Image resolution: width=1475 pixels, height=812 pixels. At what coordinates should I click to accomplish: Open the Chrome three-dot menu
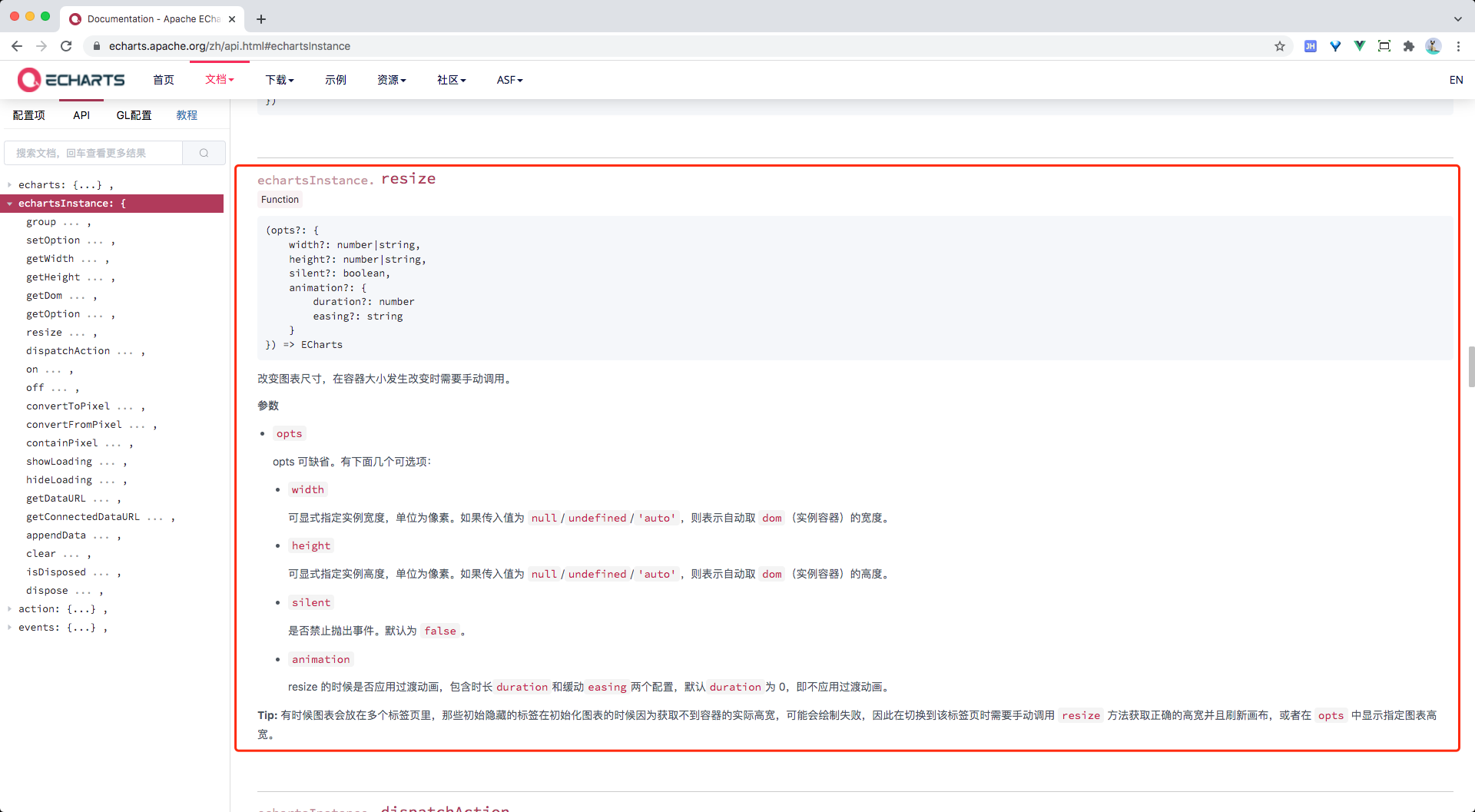tap(1458, 46)
